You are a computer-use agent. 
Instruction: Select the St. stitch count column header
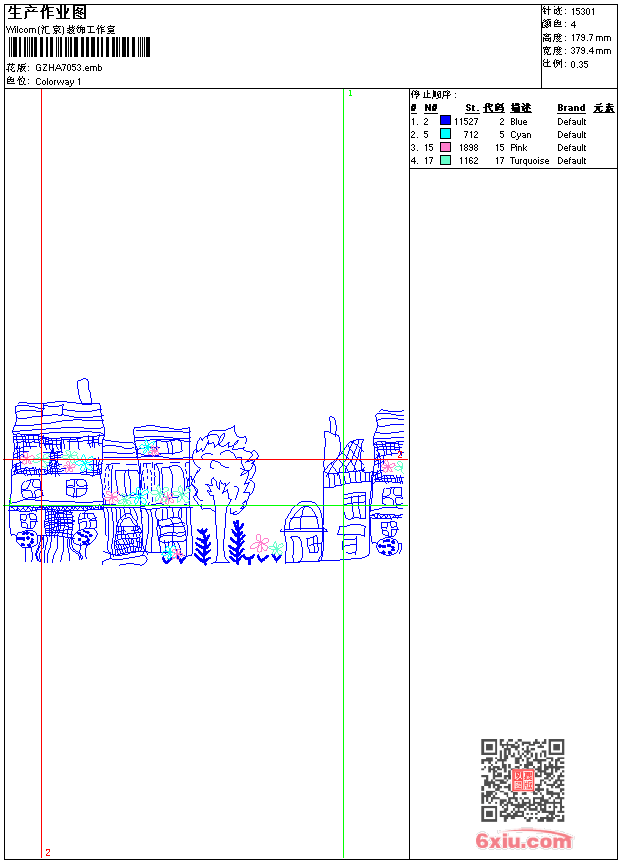472,108
